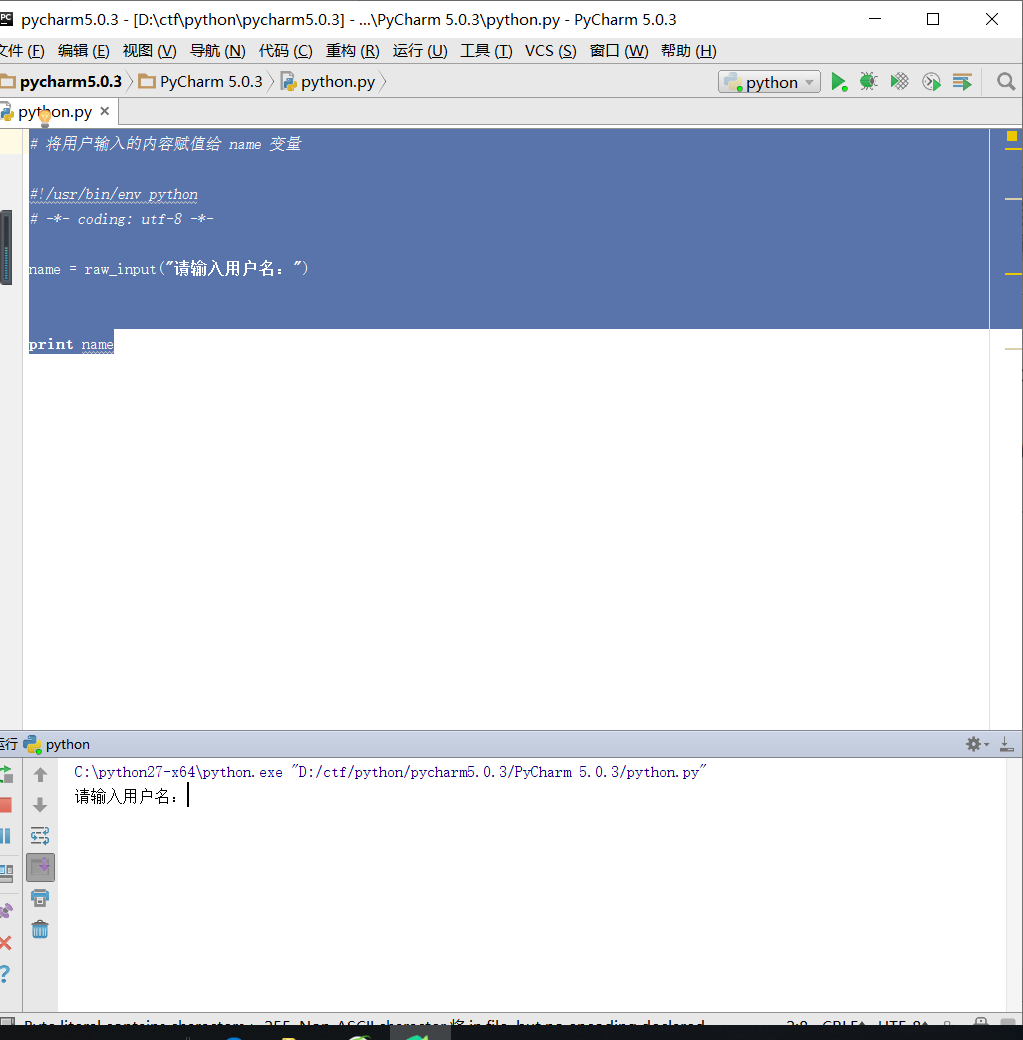Click the '#!/usr/bin/env python' line

point(114,194)
